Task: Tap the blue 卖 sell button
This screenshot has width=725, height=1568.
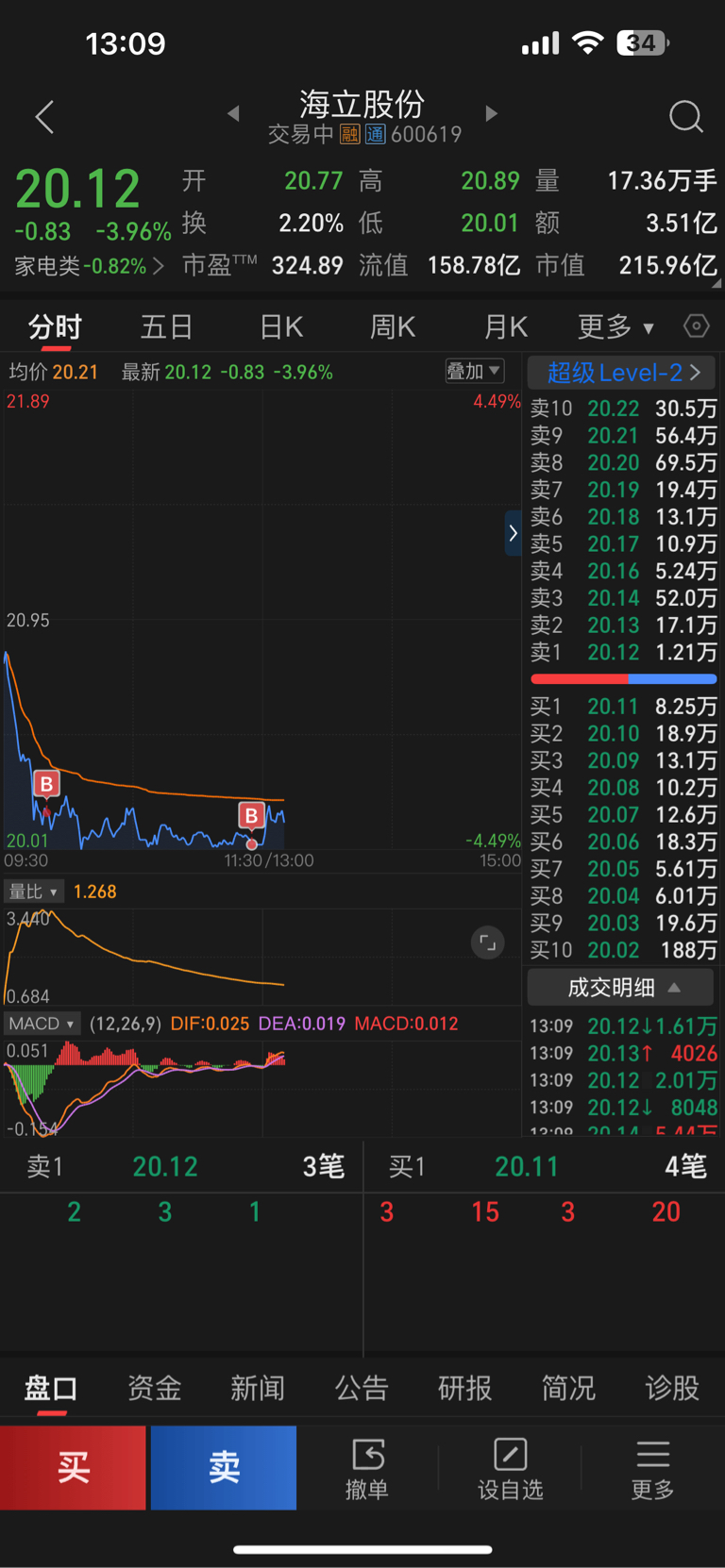Action: tap(224, 1468)
